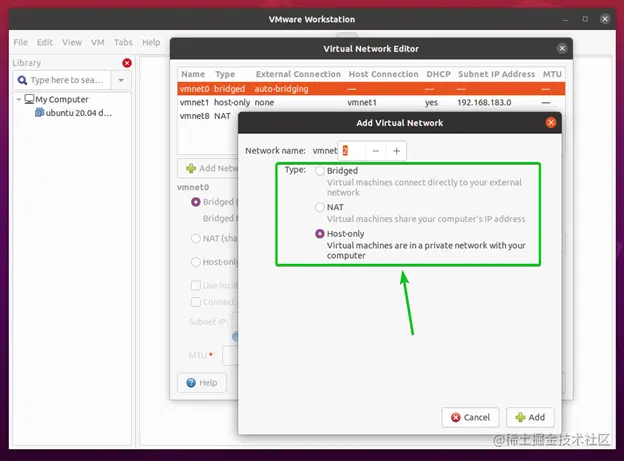
Task: Click the ubuntu VM icon in library
Action: [39, 113]
